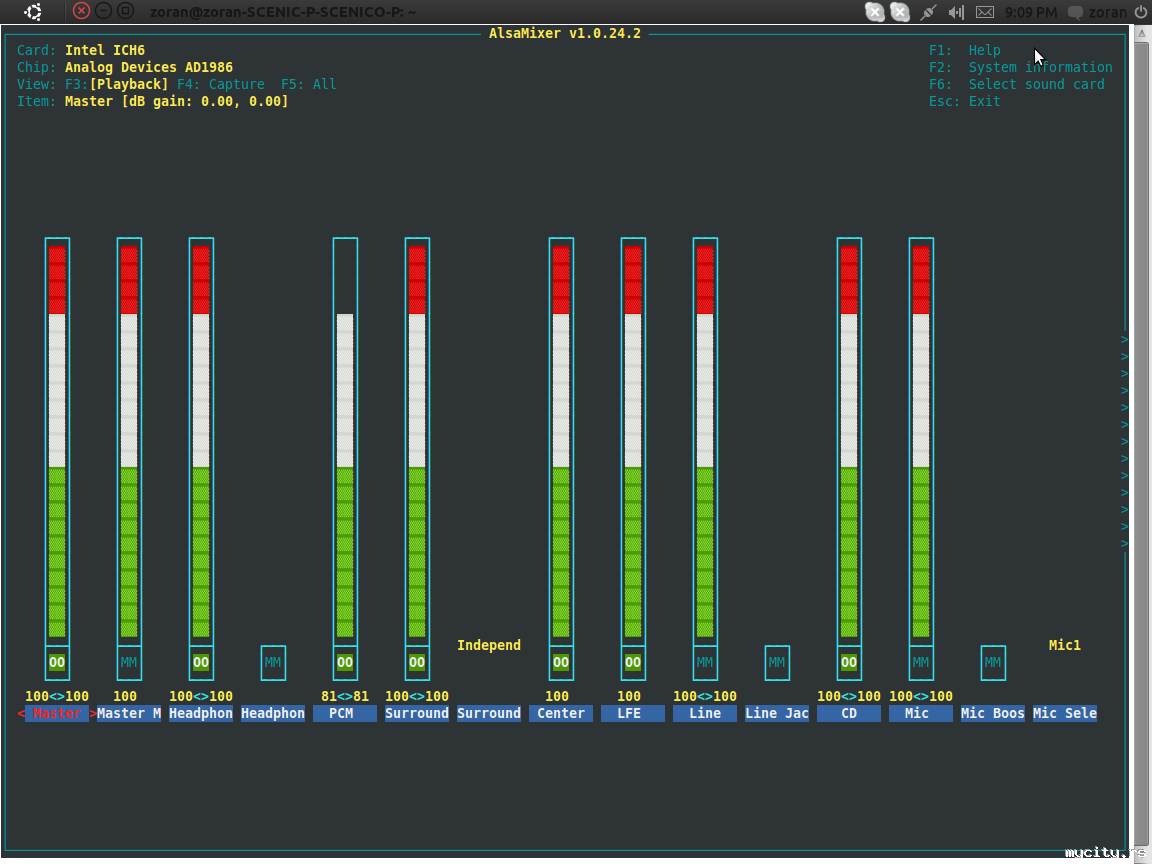
Task: Switch to the F4 Capture view
Action: 221,84
